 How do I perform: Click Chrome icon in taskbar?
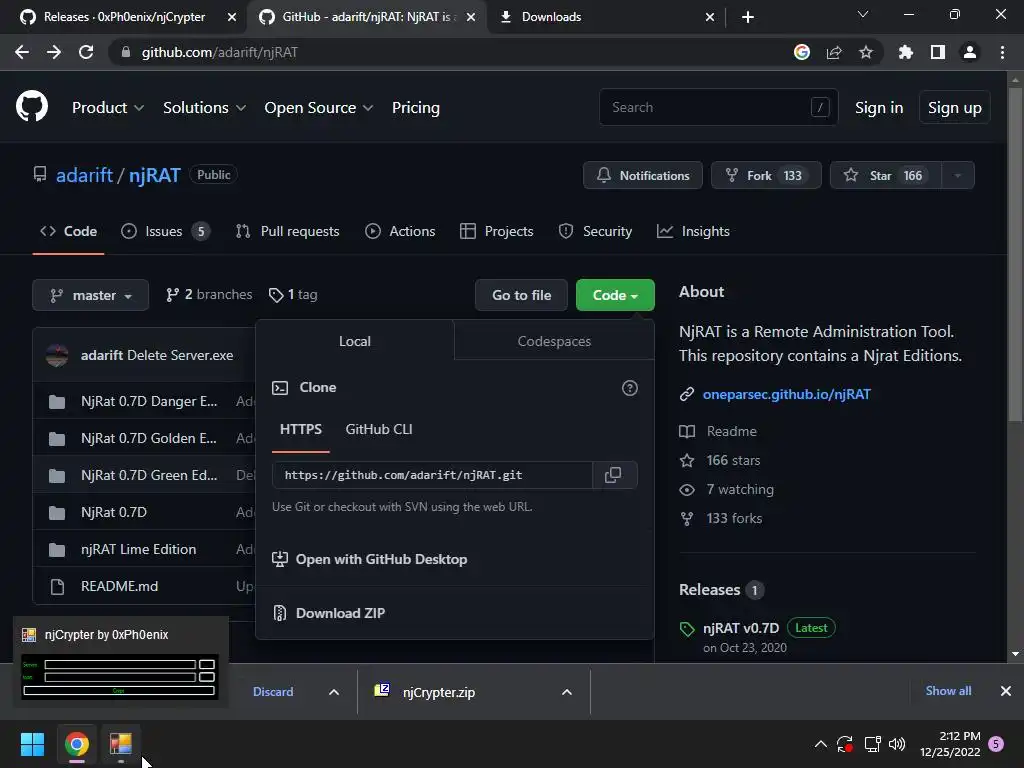click(76, 744)
